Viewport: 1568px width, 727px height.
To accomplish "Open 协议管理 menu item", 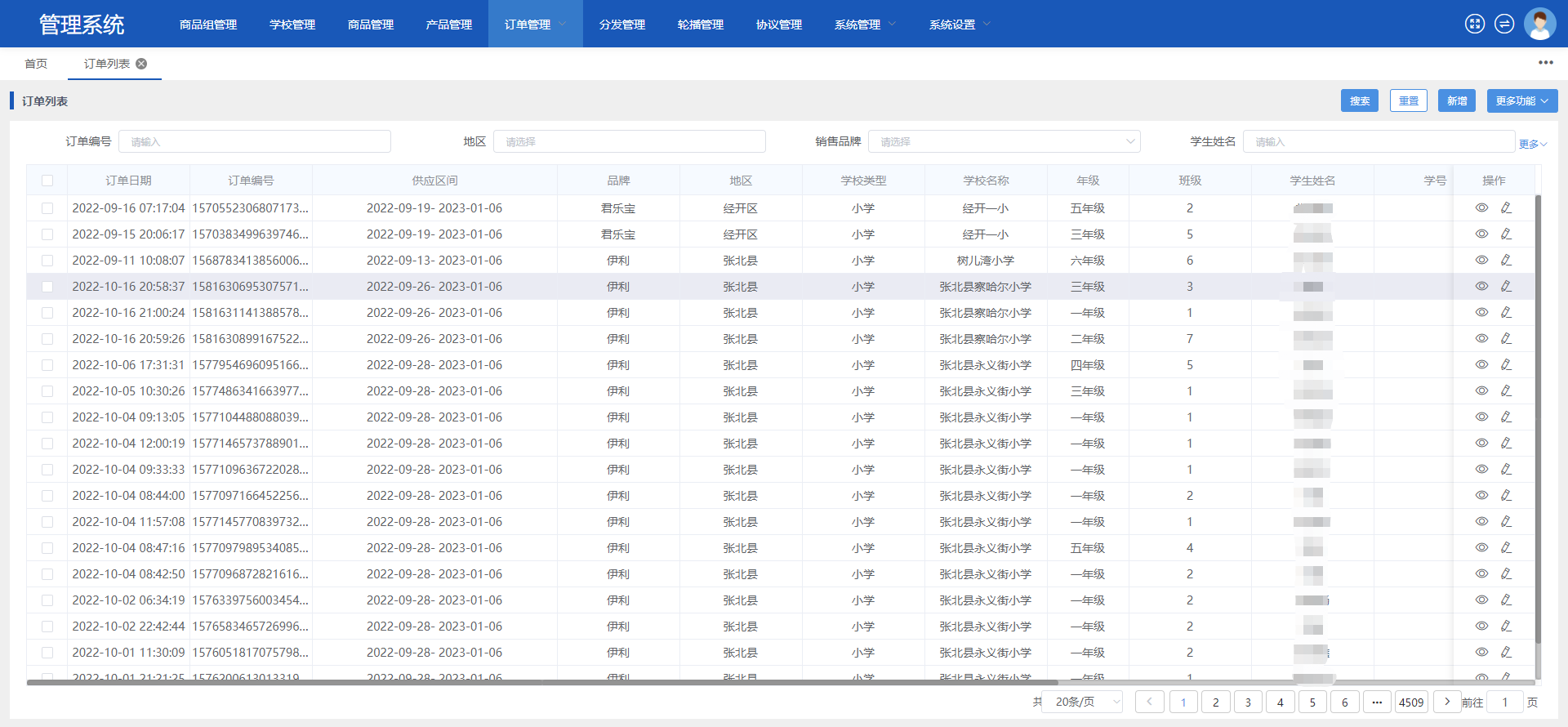I will (x=779, y=25).
